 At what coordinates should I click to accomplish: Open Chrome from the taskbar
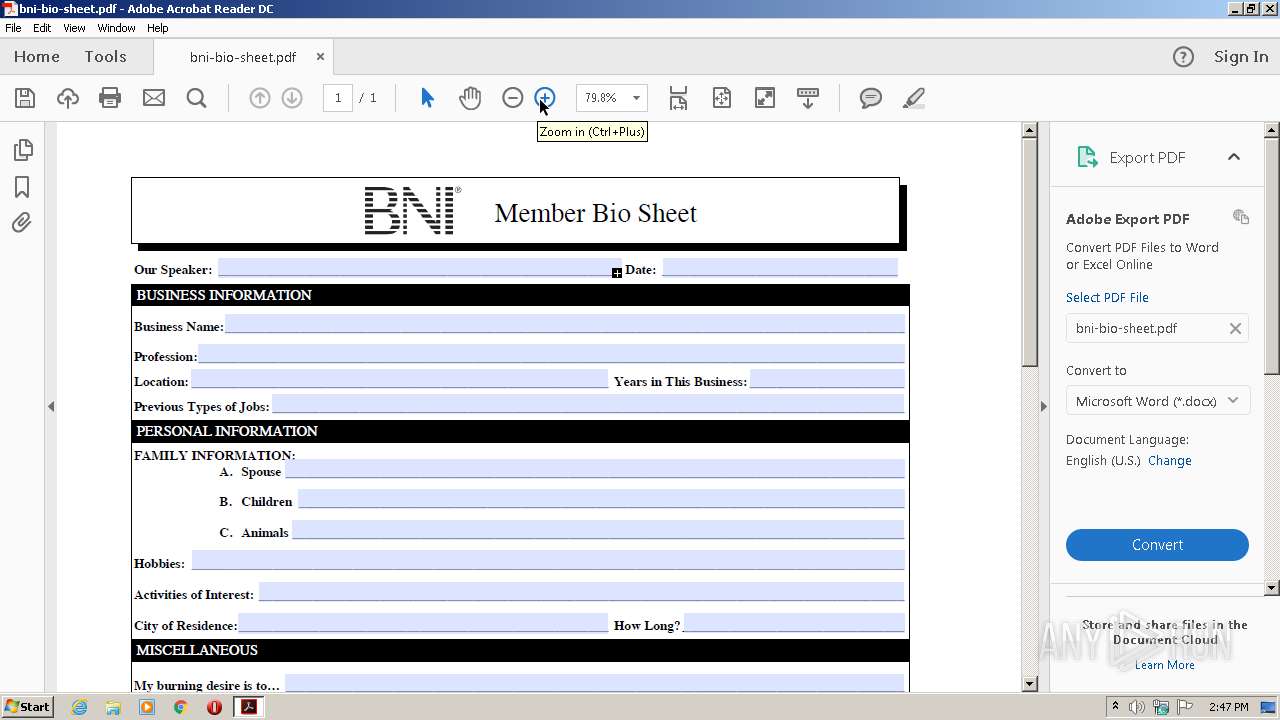tap(180, 707)
